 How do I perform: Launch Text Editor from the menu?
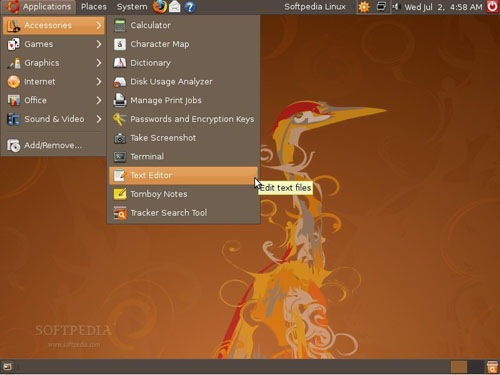[x=183, y=175]
